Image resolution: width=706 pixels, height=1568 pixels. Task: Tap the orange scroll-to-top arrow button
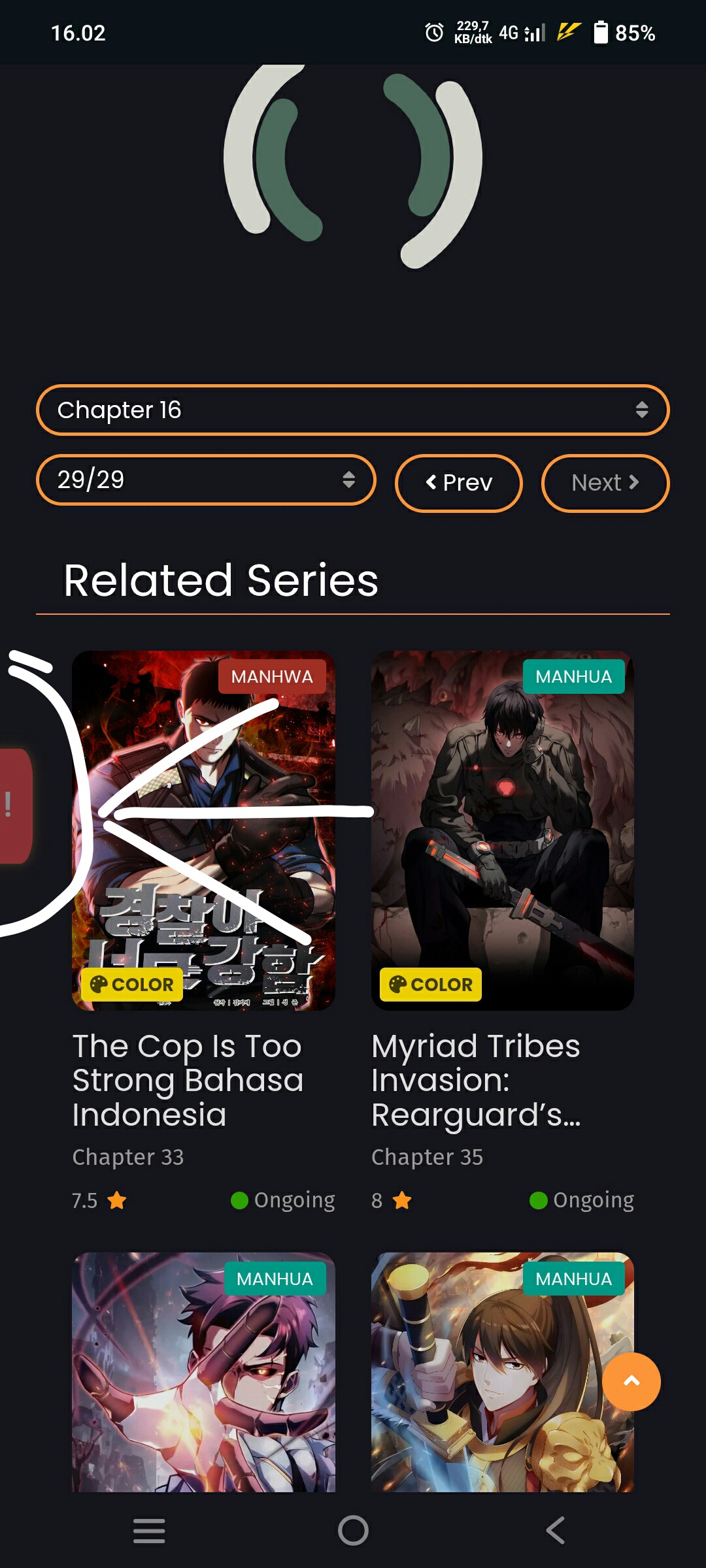tap(631, 1381)
